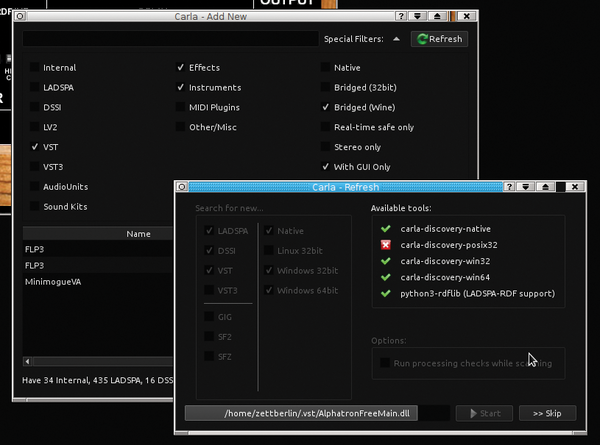Click the shade-up arrow in Carla - Add New titlebar
This screenshot has height=445, width=600.
tap(437, 16)
